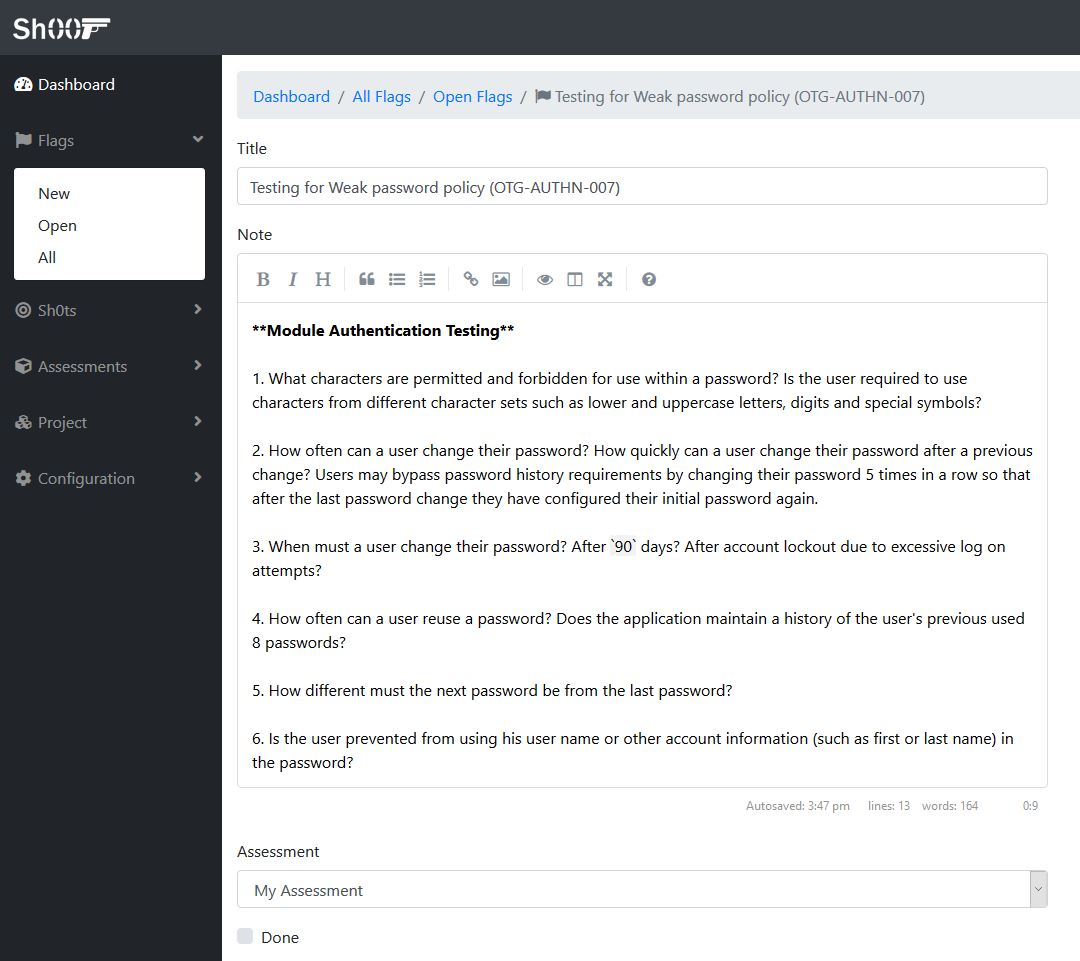Create a numbered list
The width and height of the screenshot is (1080, 961).
[x=427, y=279]
